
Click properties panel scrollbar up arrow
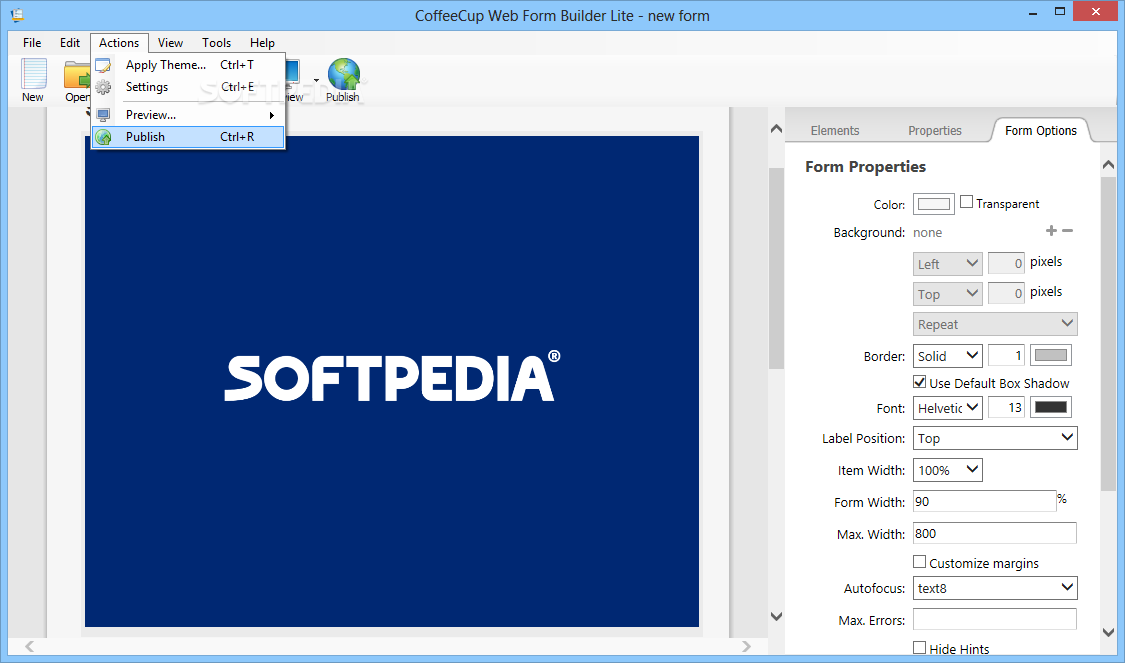pos(1108,165)
